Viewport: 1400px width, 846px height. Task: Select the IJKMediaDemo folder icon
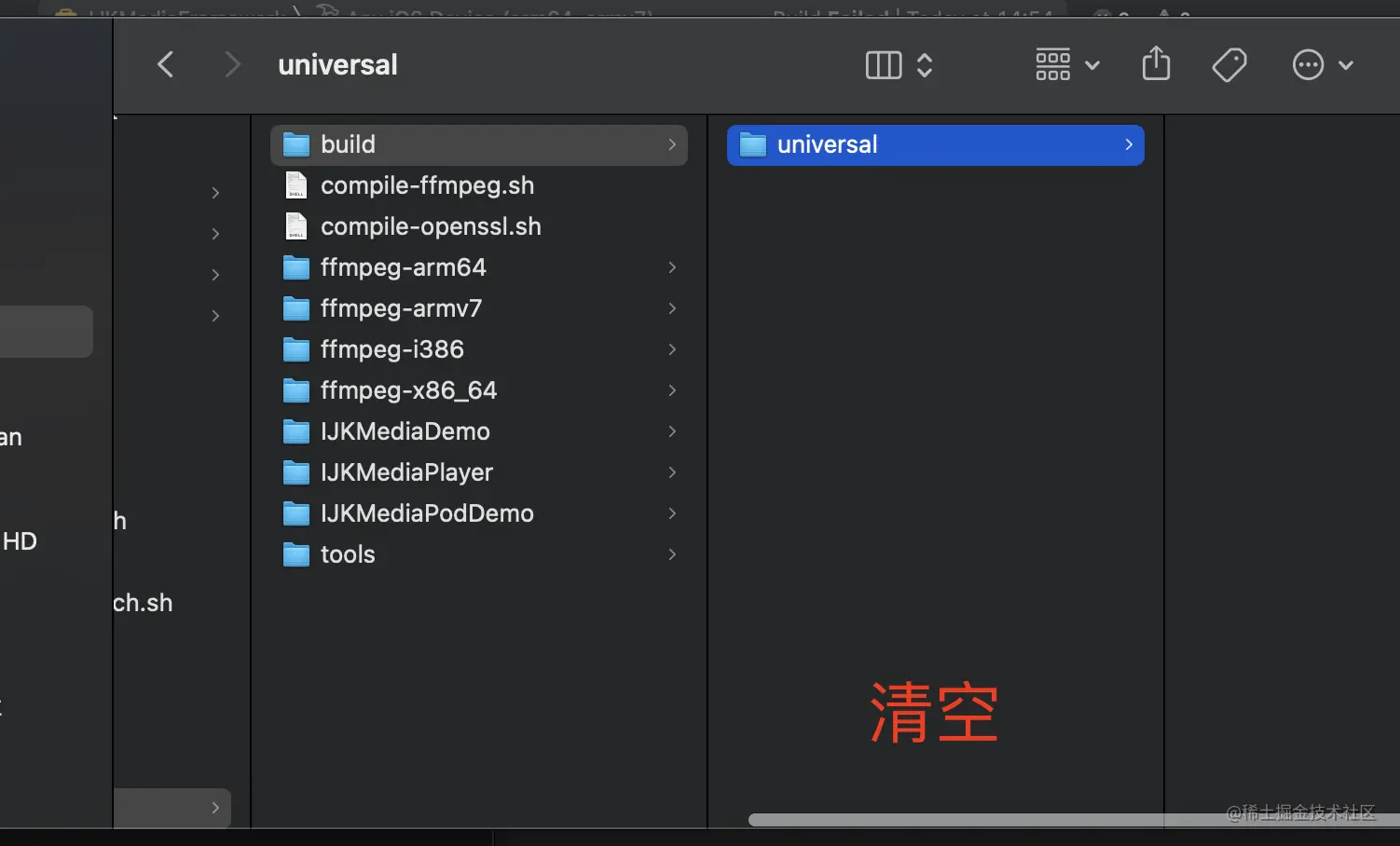coord(296,431)
